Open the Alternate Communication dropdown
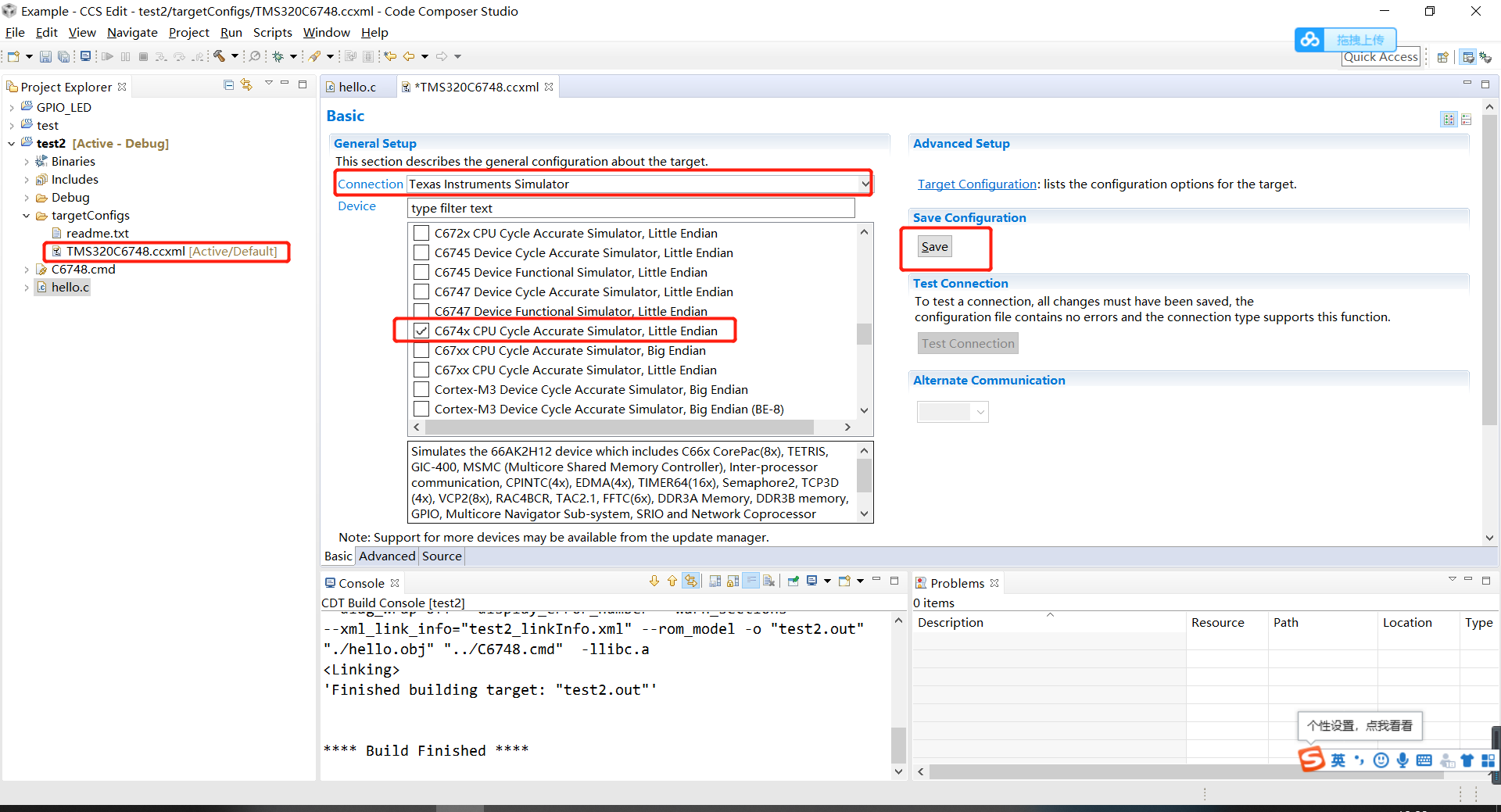 point(980,412)
